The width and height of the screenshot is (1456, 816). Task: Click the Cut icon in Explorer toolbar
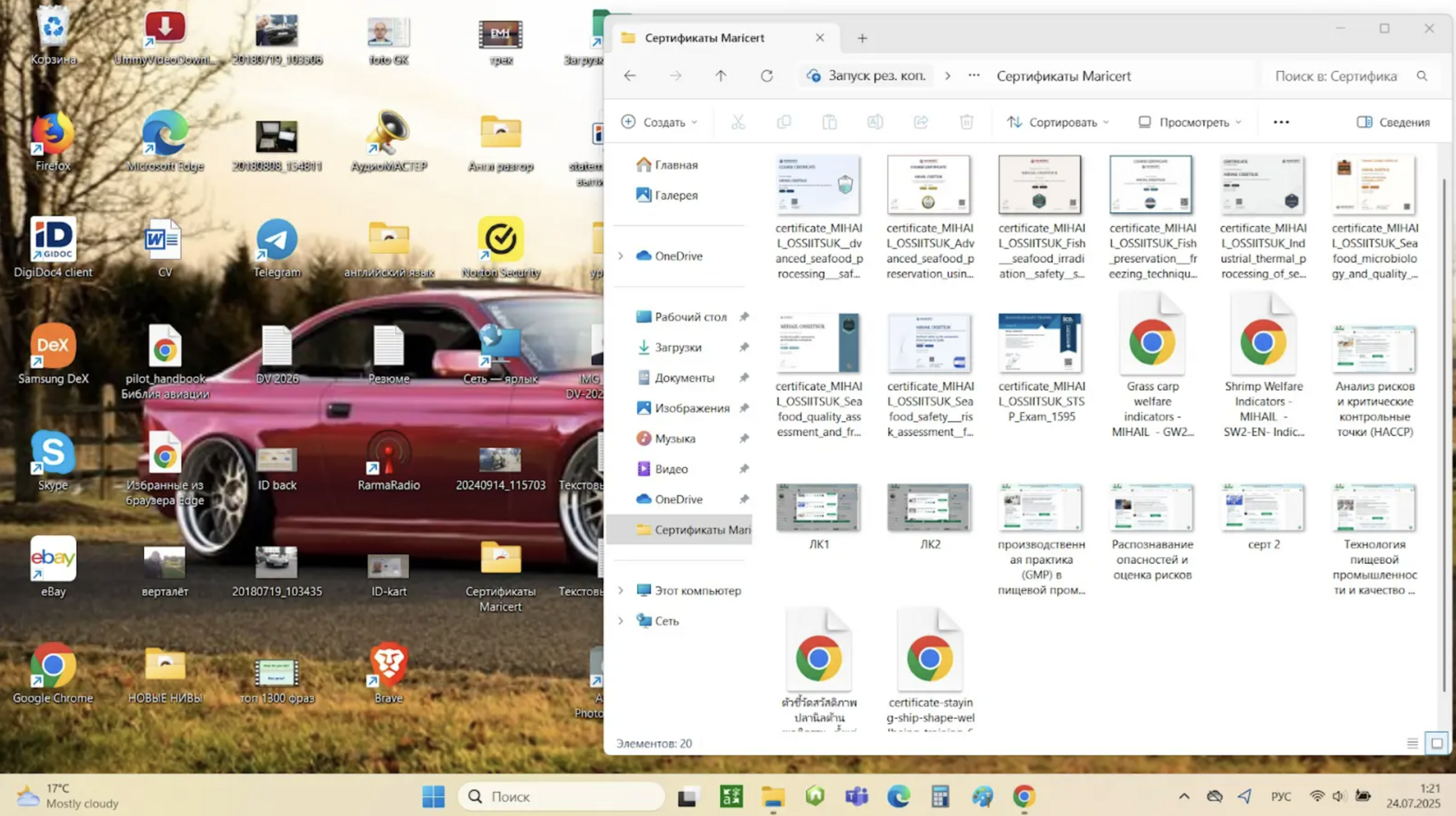coord(738,122)
